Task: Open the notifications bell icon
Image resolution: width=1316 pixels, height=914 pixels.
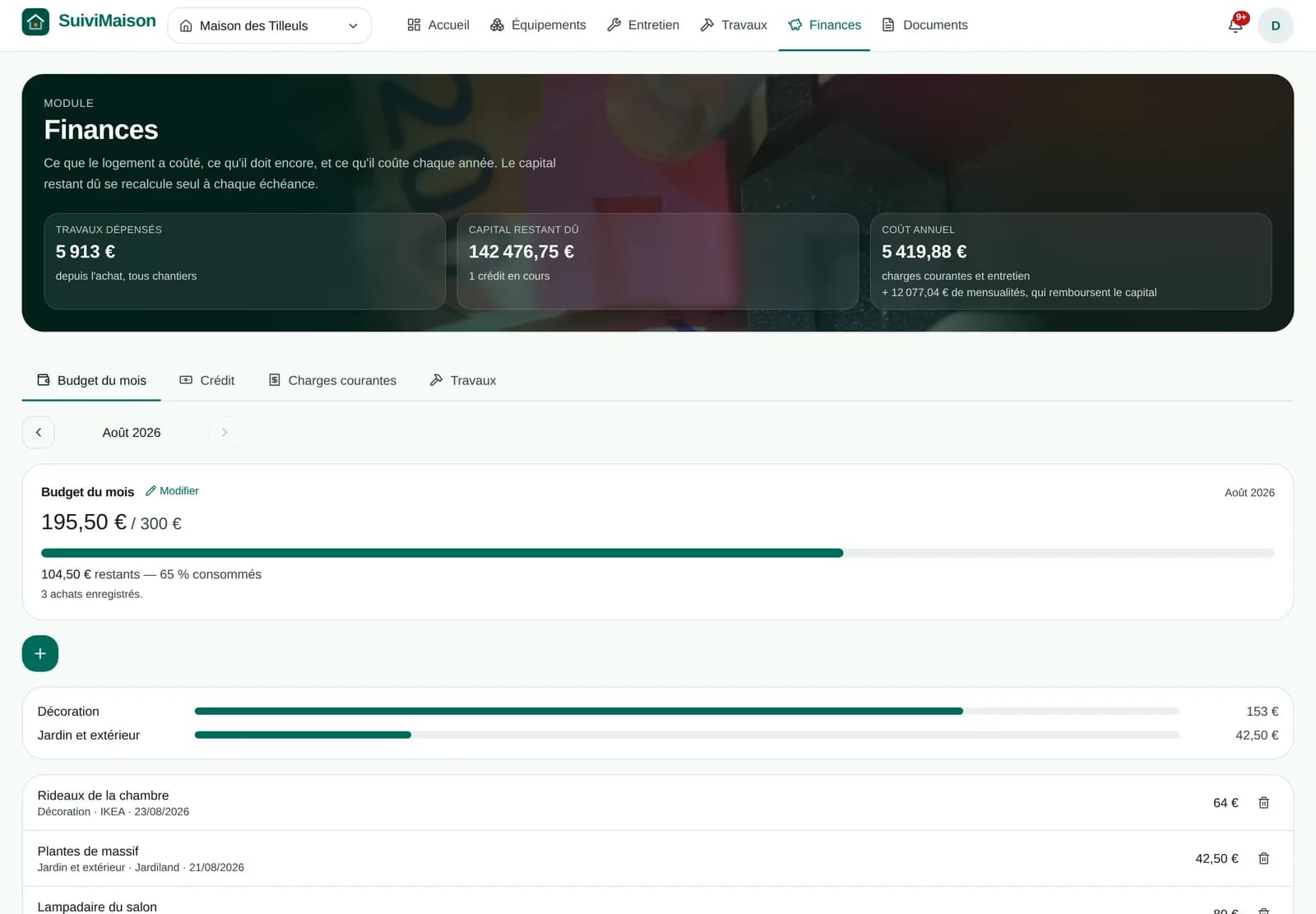Action: (1235, 25)
